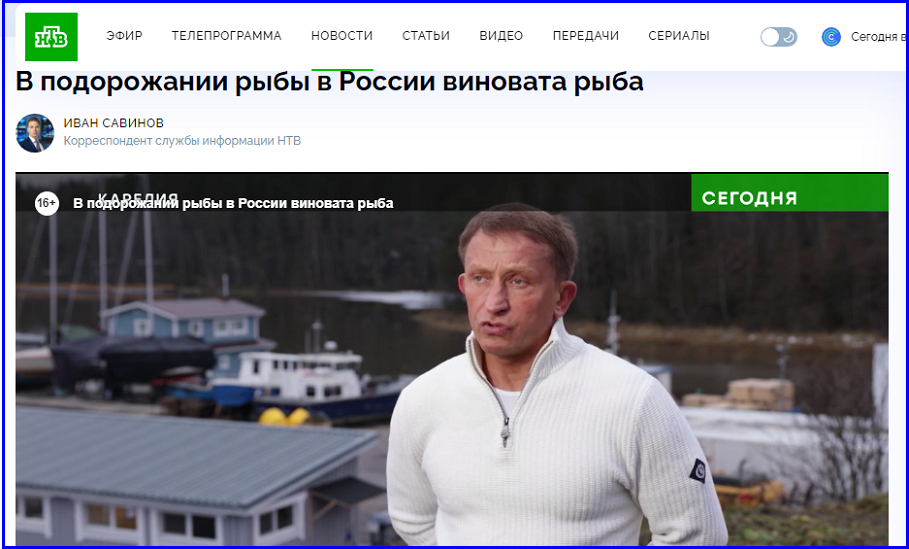Viewport: 909px width, 549px height.
Task: Click the main article headline
Action: pos(329,82)
